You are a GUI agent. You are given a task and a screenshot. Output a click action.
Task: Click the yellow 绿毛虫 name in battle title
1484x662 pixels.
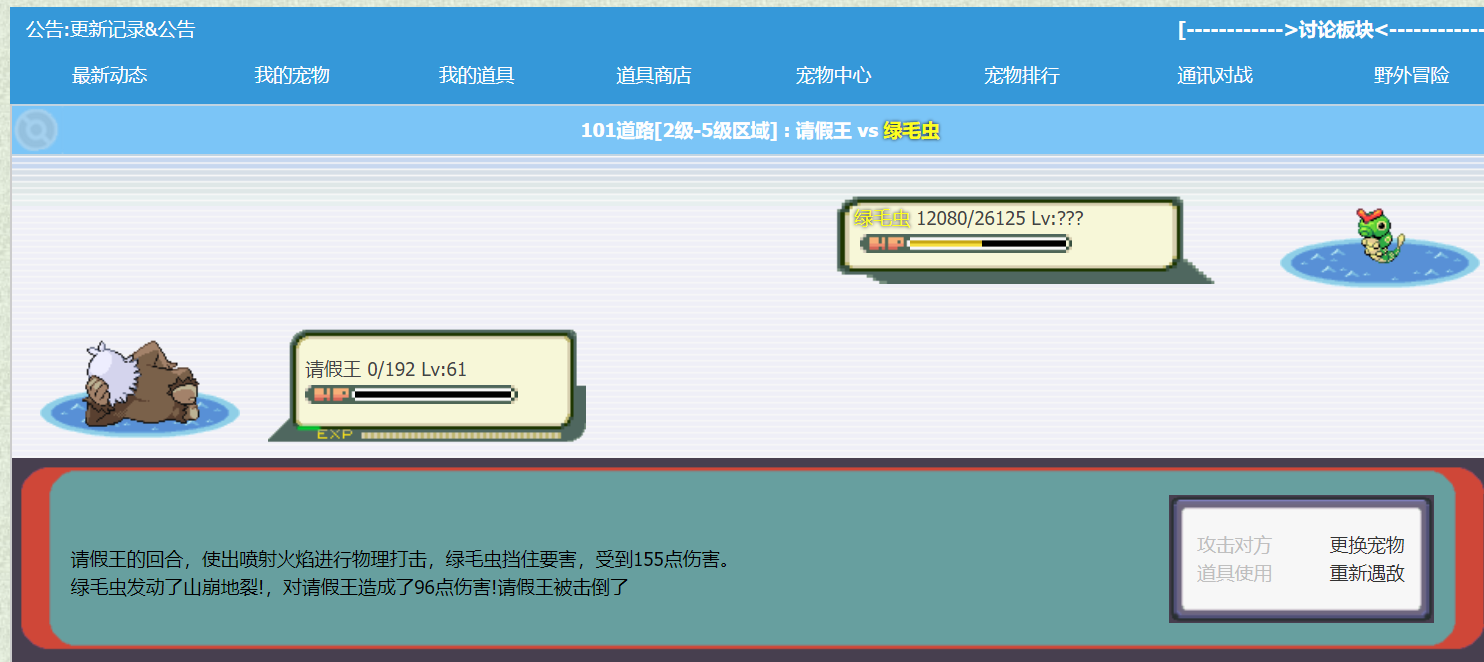pyautogui.click(x=912, y=131)
